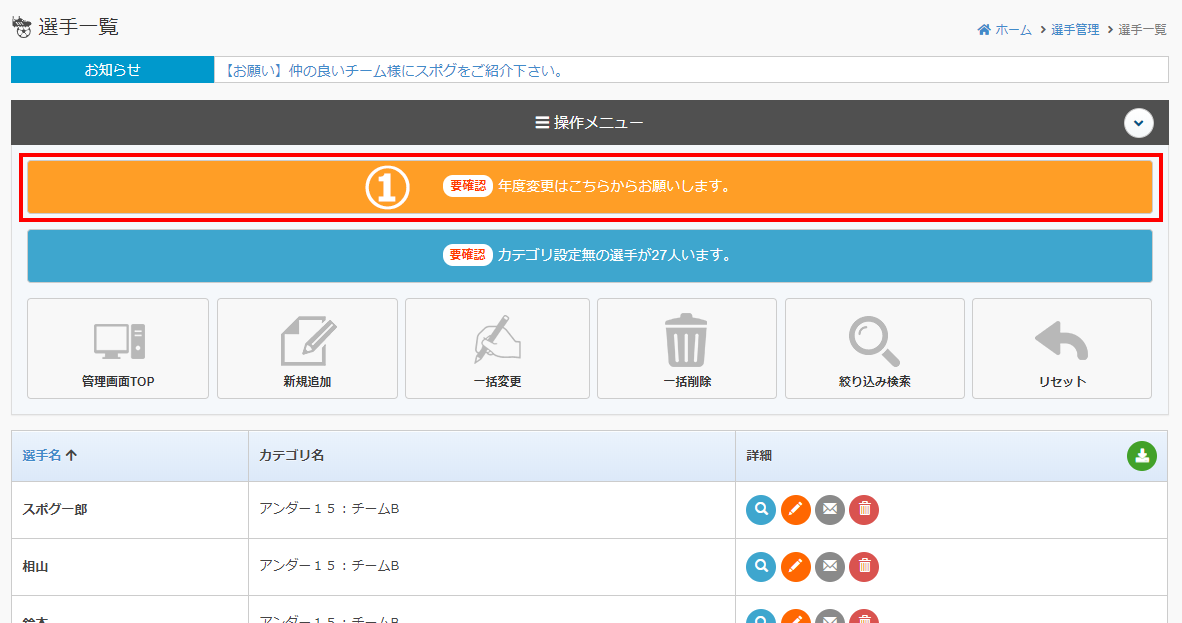1182x623 pixels.
Task: Send mail to 相山 via envelope icon
Action: click(x=830, y=567)
